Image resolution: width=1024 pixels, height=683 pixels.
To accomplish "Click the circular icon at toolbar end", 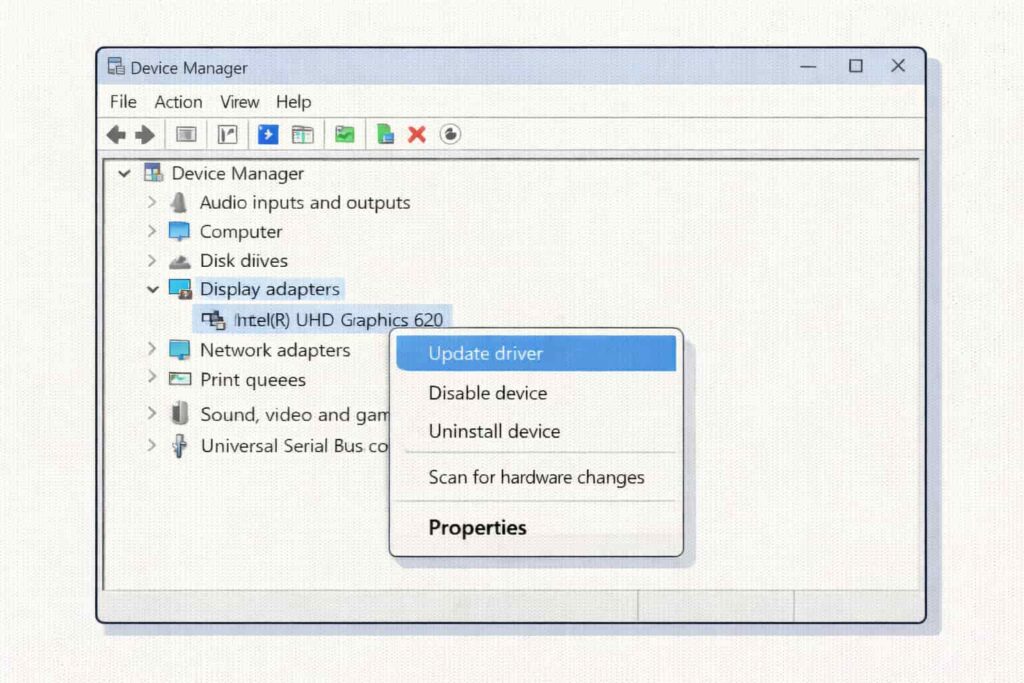I will point(450,134).
